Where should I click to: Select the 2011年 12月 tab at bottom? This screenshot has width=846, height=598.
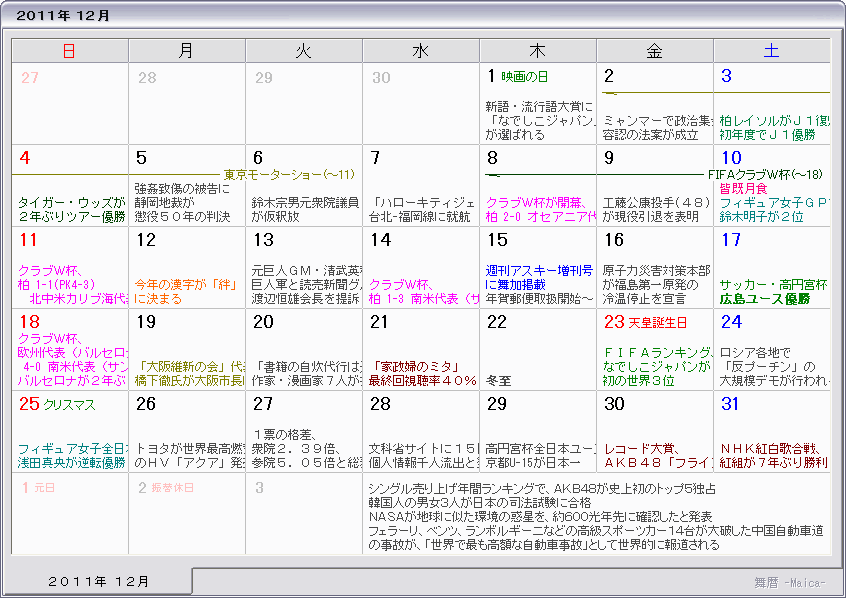point(98,581)
